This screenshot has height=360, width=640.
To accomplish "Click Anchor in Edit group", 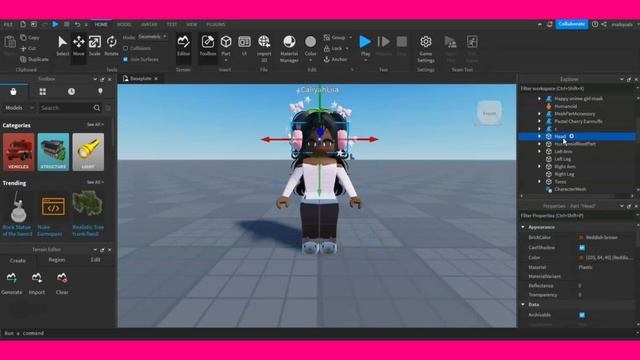I will [335, 60].
